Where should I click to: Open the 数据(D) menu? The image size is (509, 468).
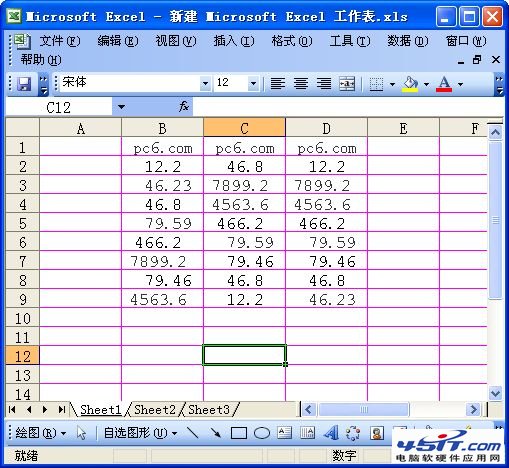click(407, 41)
